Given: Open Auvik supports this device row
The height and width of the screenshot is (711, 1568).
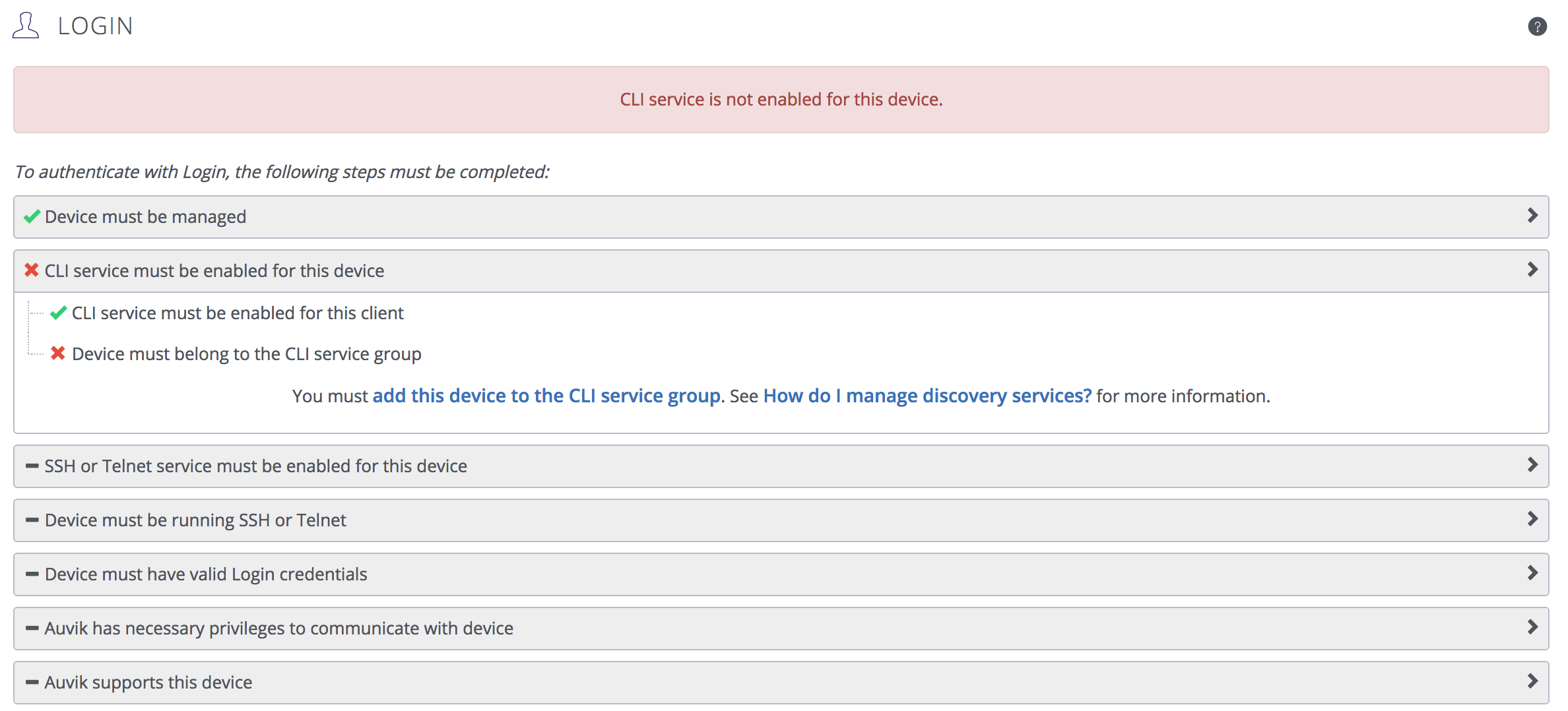Looking at the screenshot, I should coord(781,683).
